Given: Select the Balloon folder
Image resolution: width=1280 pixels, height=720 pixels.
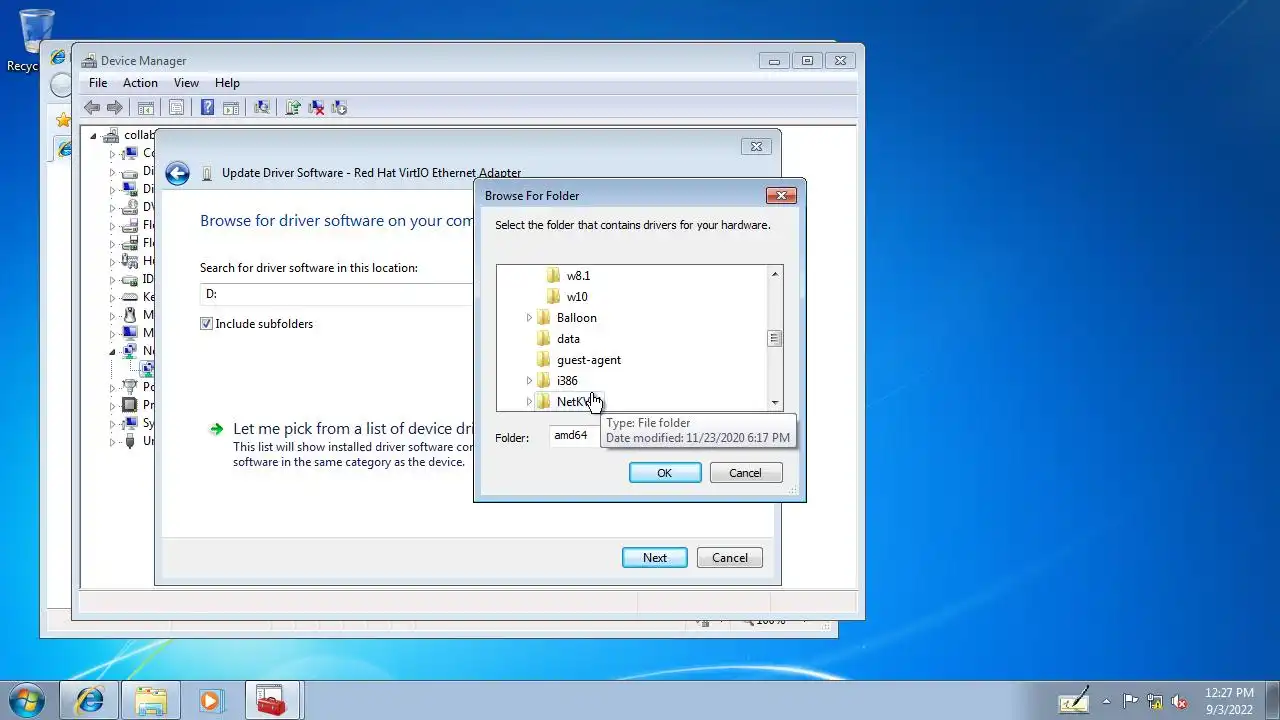Looking at the screenshot, I should click(576, 318).
